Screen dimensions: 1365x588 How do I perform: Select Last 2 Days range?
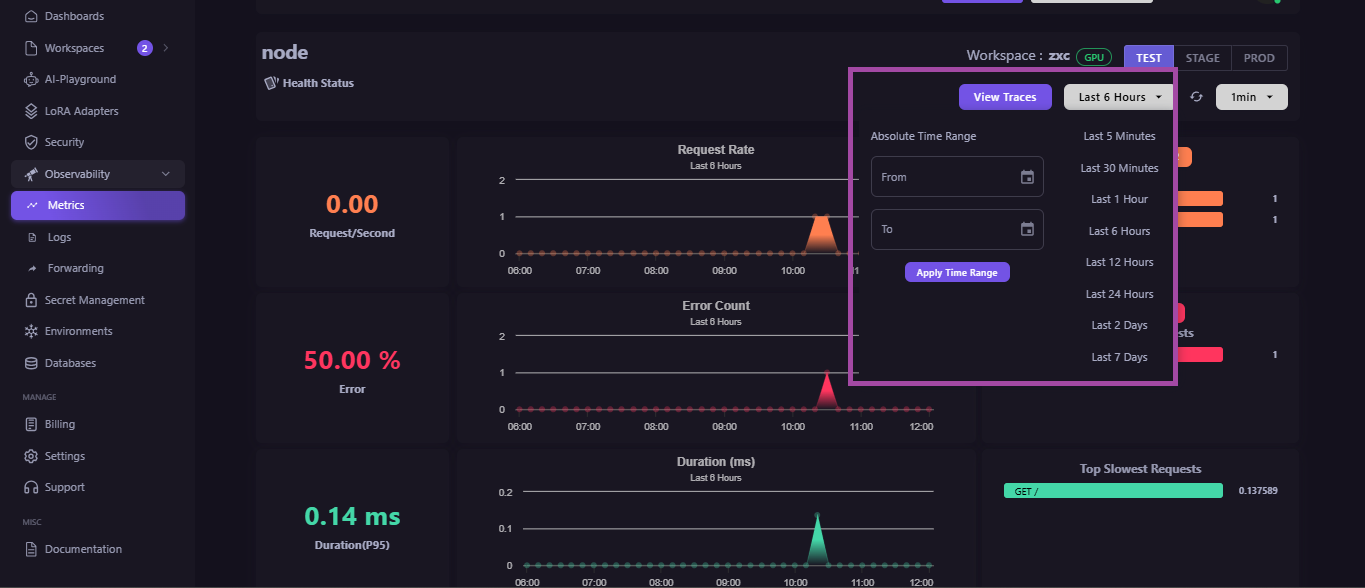(x=1119, y=325)
